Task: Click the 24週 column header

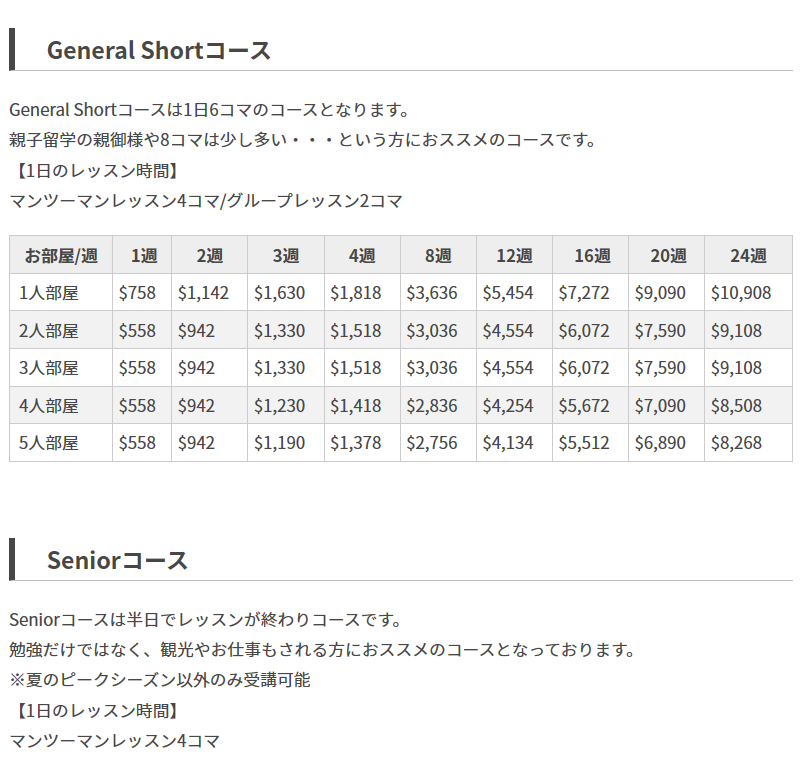Action: coord(748,255)
